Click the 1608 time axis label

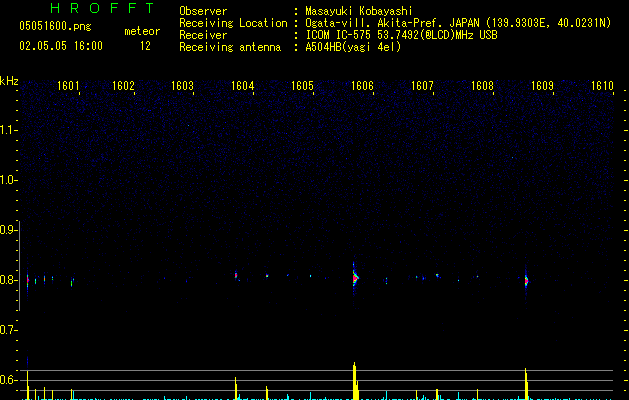pyautogui.click(x=482, y=86)
